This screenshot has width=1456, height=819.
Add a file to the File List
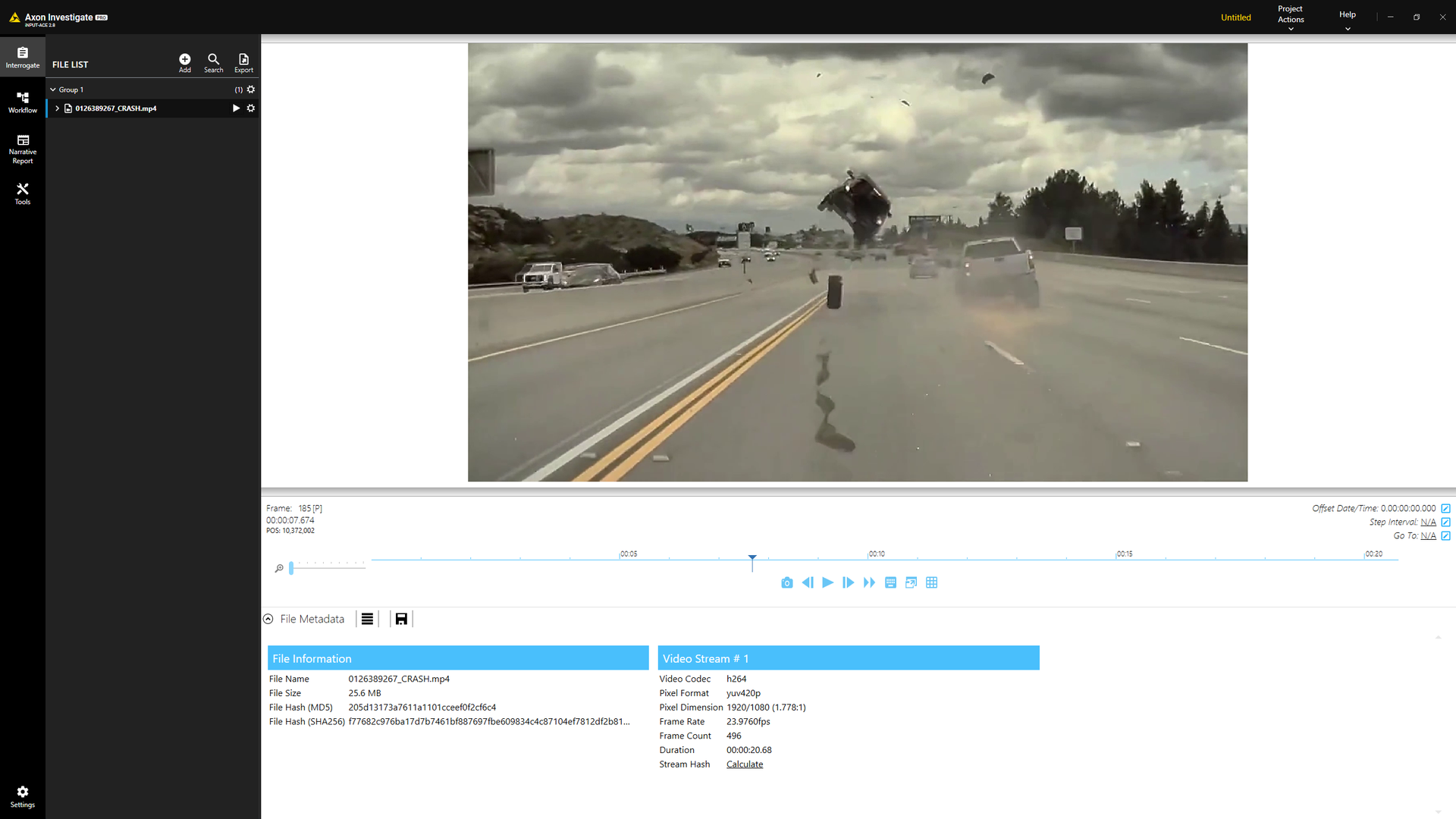pos(184,63)
